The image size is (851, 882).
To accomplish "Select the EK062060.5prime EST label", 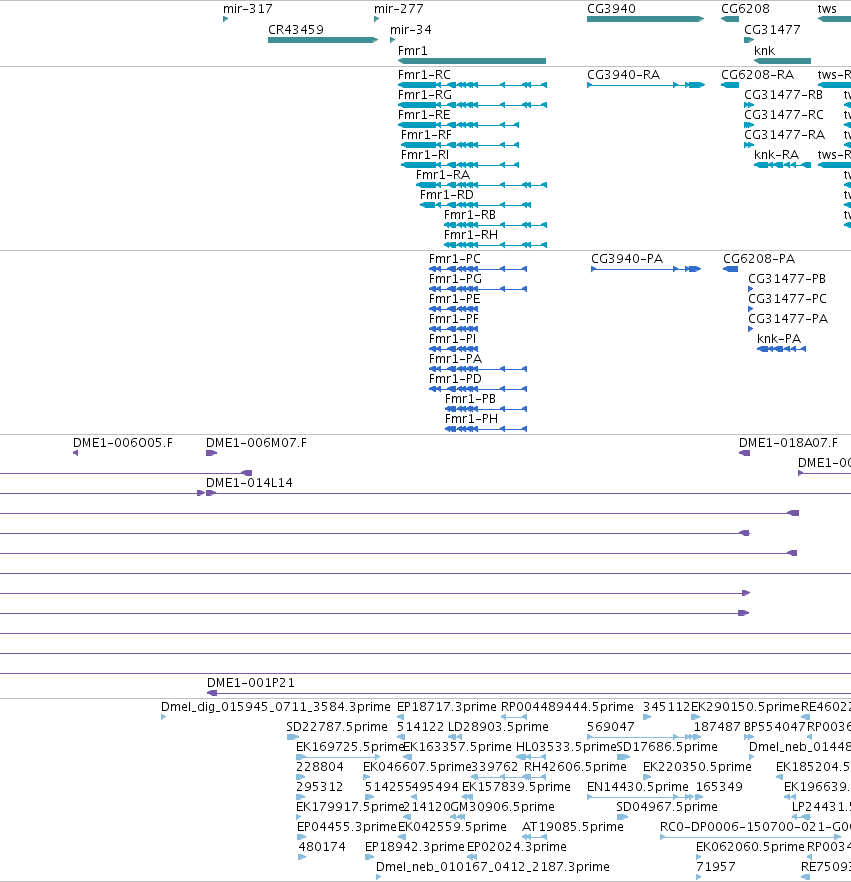I will click(750, 847).
